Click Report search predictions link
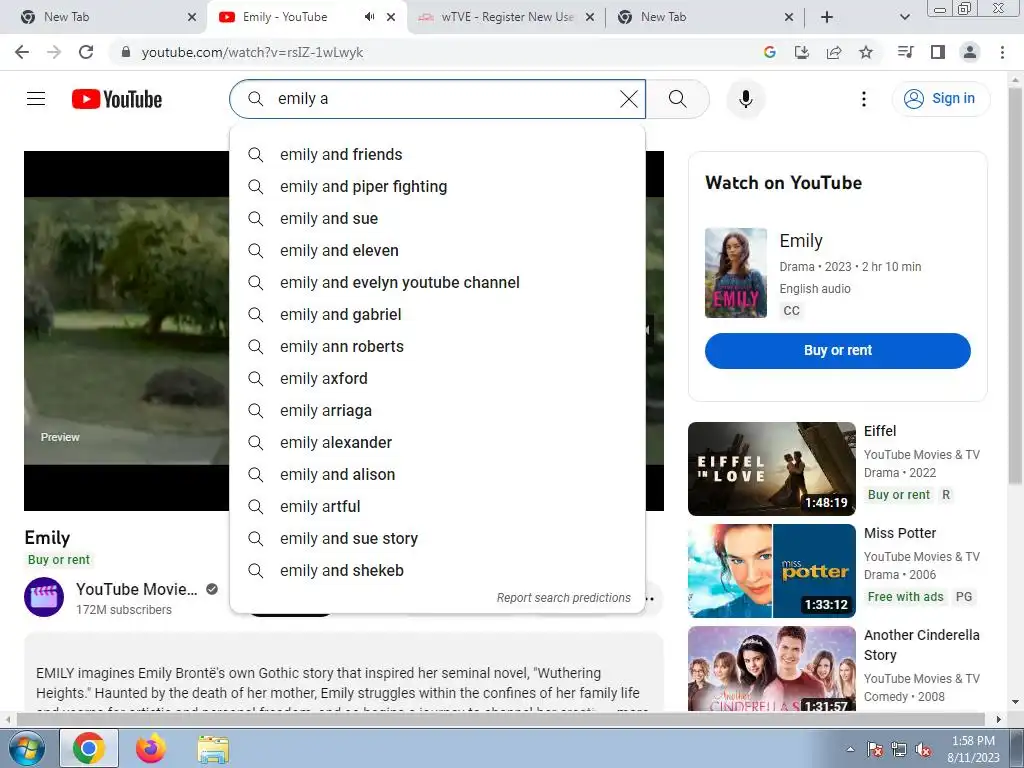 564,598
